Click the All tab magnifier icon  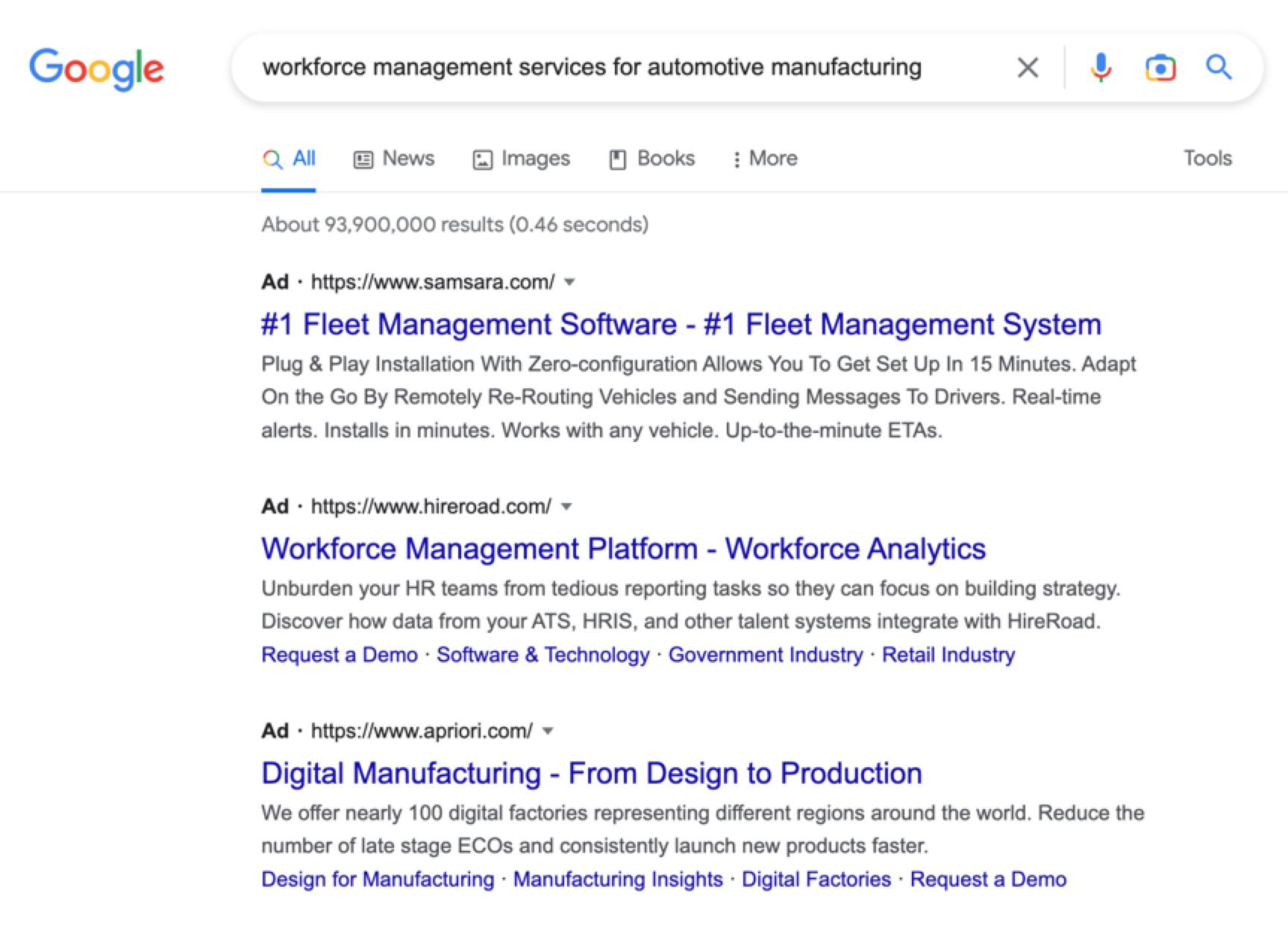coord(272,160)
